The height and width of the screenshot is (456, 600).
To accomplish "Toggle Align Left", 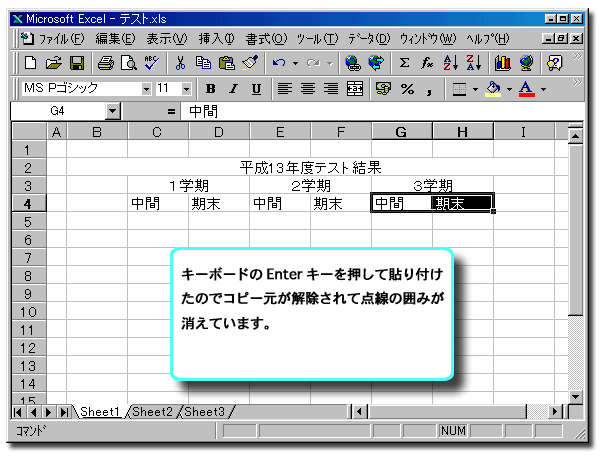I will click(x=284, y=89).
